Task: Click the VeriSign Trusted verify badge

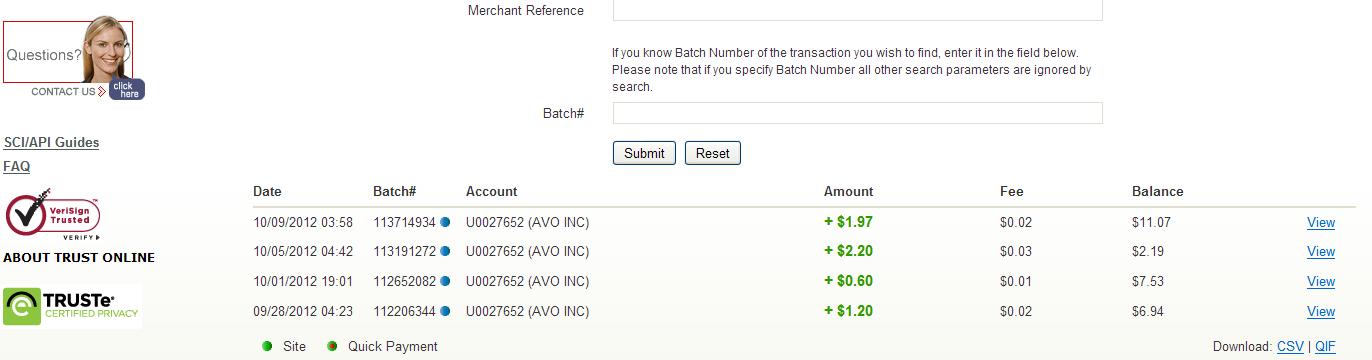Action: pyautogui.click(x=53, y=217)
